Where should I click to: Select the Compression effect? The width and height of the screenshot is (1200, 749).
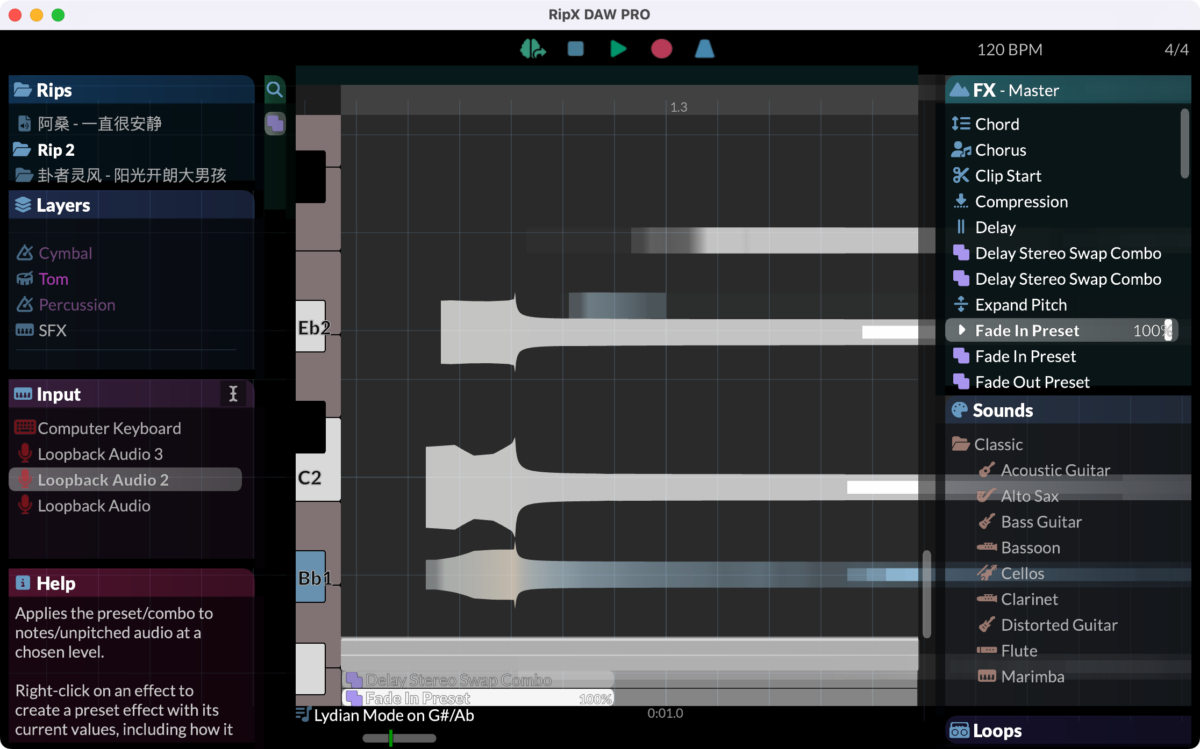click(x=1009, y=202)
